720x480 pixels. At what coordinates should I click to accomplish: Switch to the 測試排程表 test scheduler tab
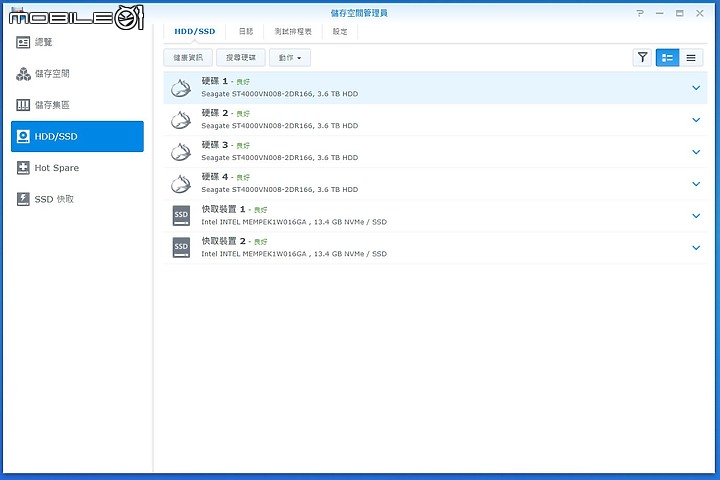293,31
